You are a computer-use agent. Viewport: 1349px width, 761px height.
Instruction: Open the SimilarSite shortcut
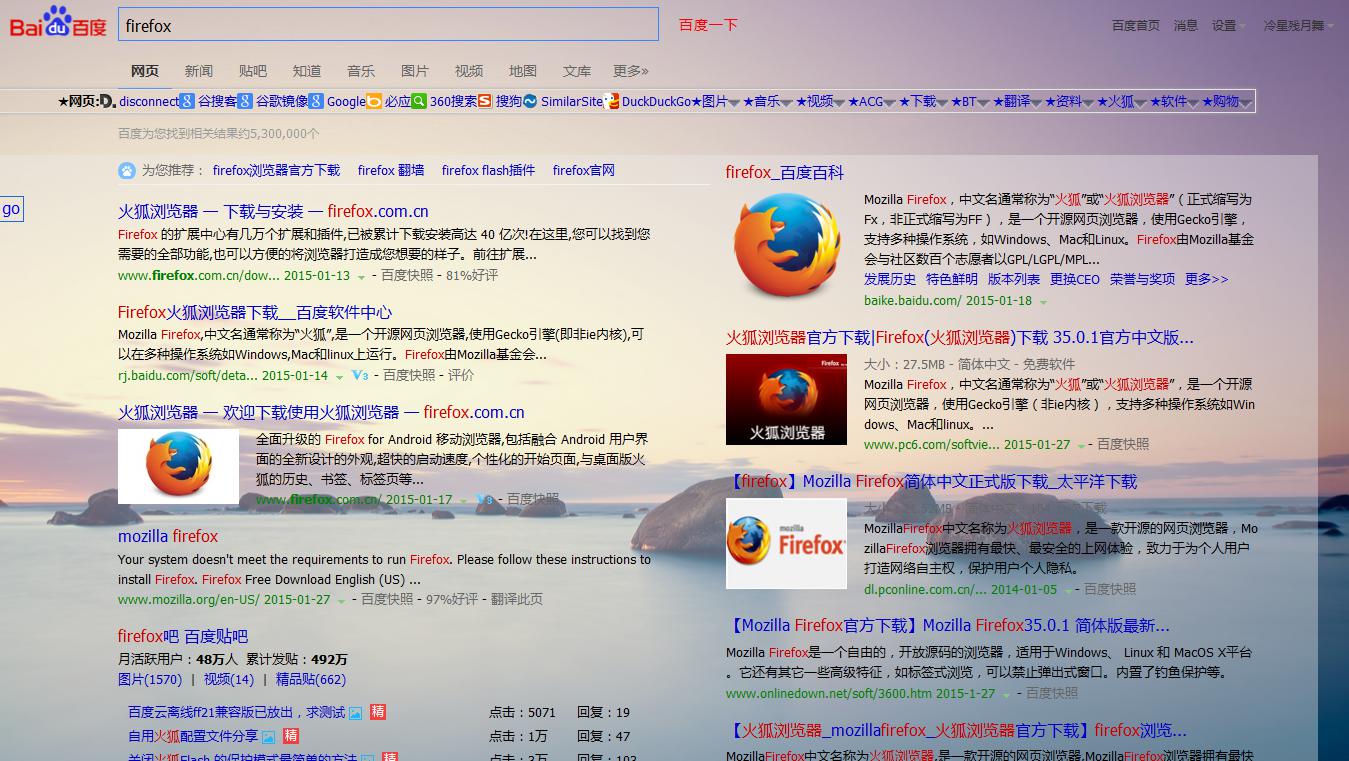click(x=563, y=101)
